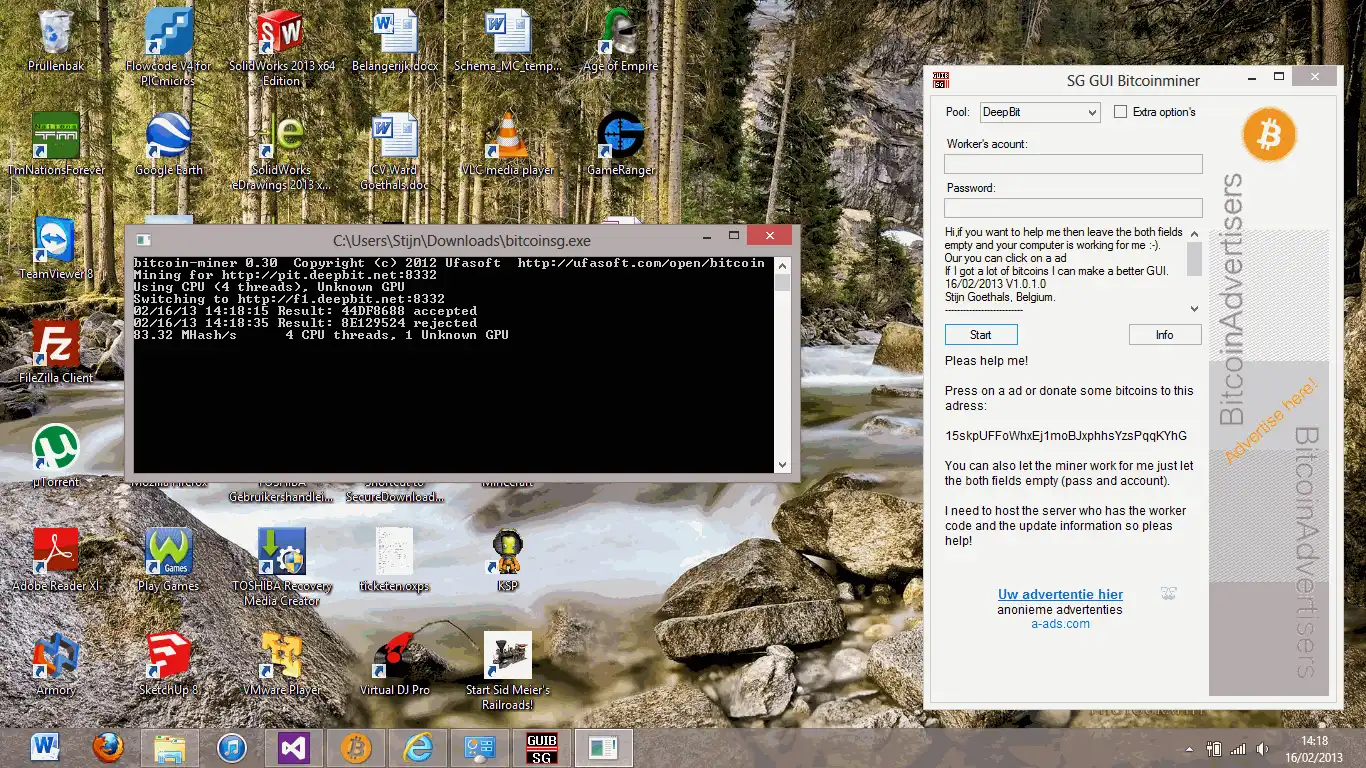Launch Age of Empire shortcut
Image resolution: width=1366 pixels, height=768 pixels.
click(x=620, y=40)
